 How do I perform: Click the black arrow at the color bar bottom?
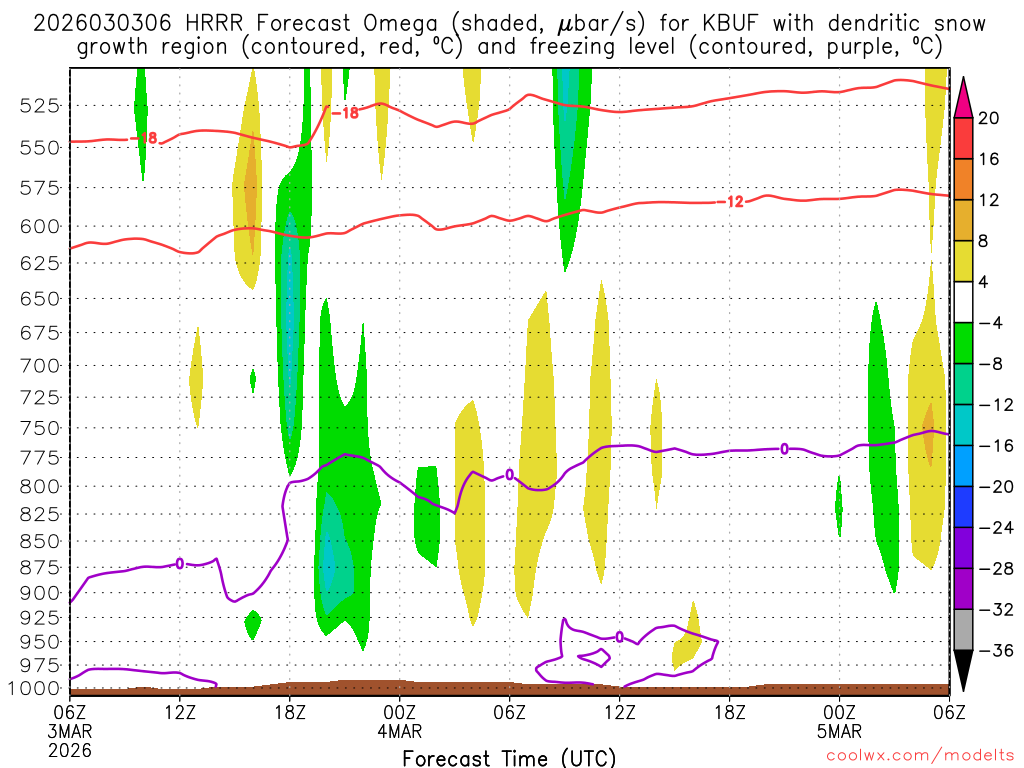(x=963, y=671)
